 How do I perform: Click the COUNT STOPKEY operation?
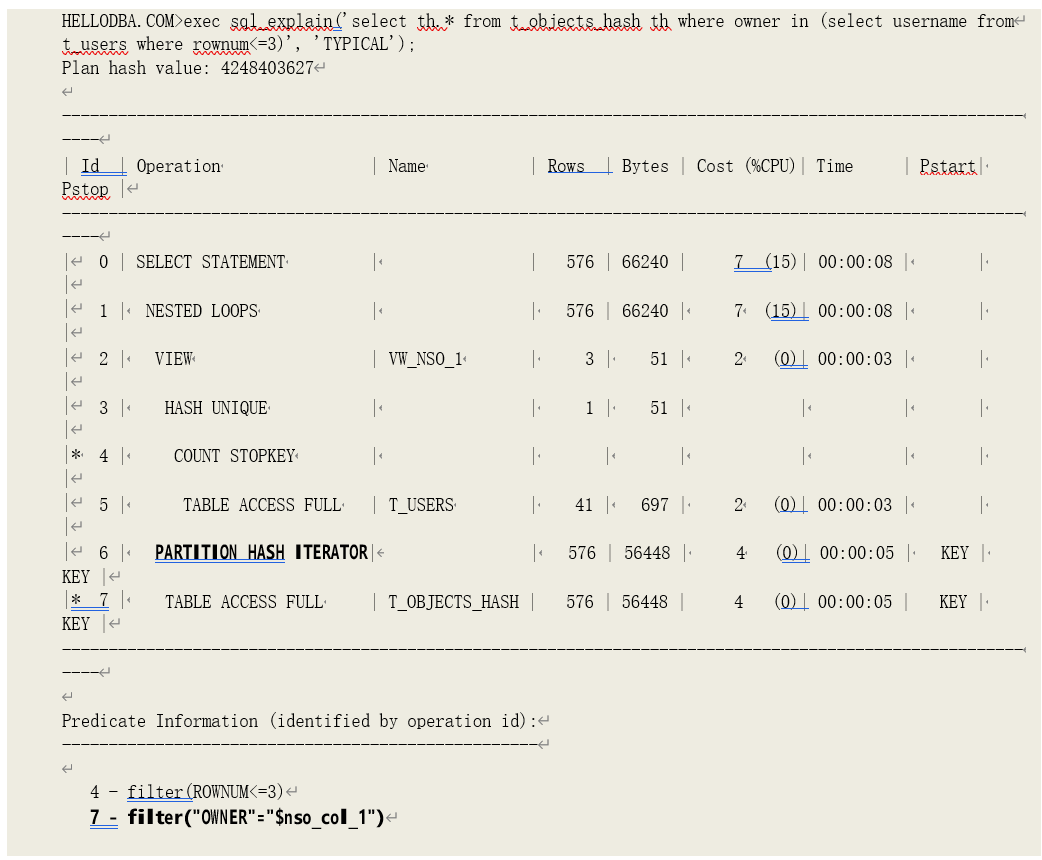(234, 456)
